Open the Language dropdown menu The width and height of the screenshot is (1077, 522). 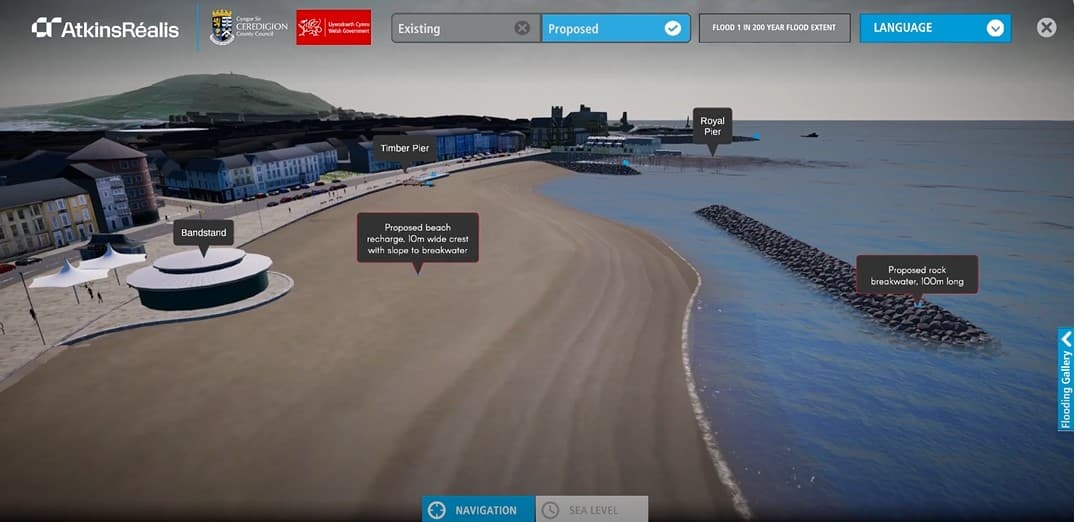point(935,28)
